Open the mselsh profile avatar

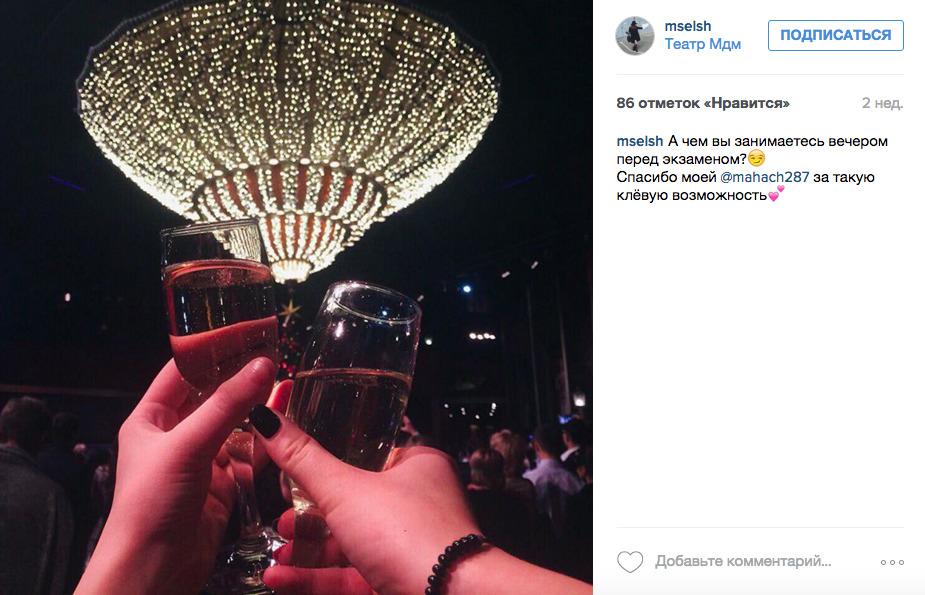(x=635, y=35)
